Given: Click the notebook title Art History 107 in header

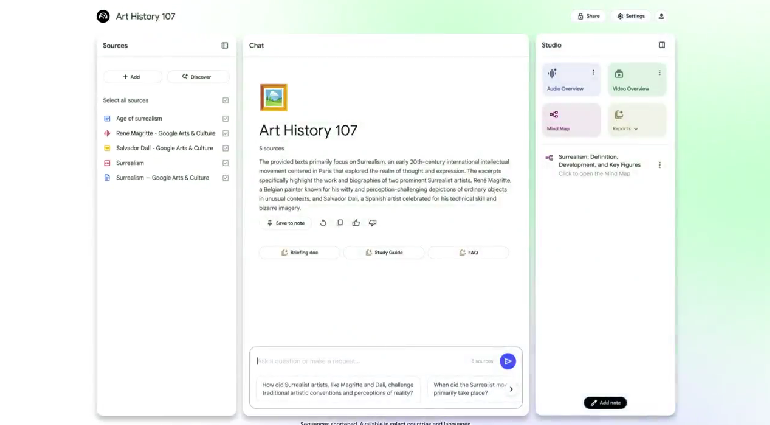Looking at the screenshot, I should pyautogui.click(x=145, y=16).
